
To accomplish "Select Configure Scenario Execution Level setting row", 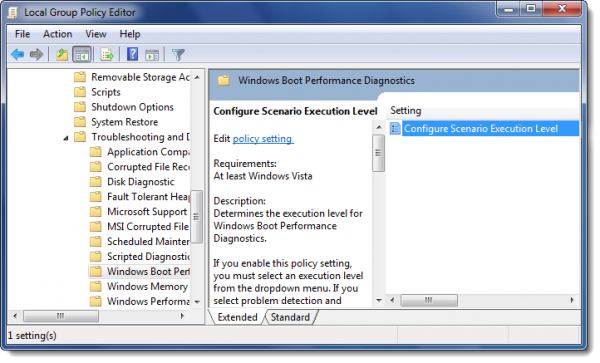I will 484,129.
